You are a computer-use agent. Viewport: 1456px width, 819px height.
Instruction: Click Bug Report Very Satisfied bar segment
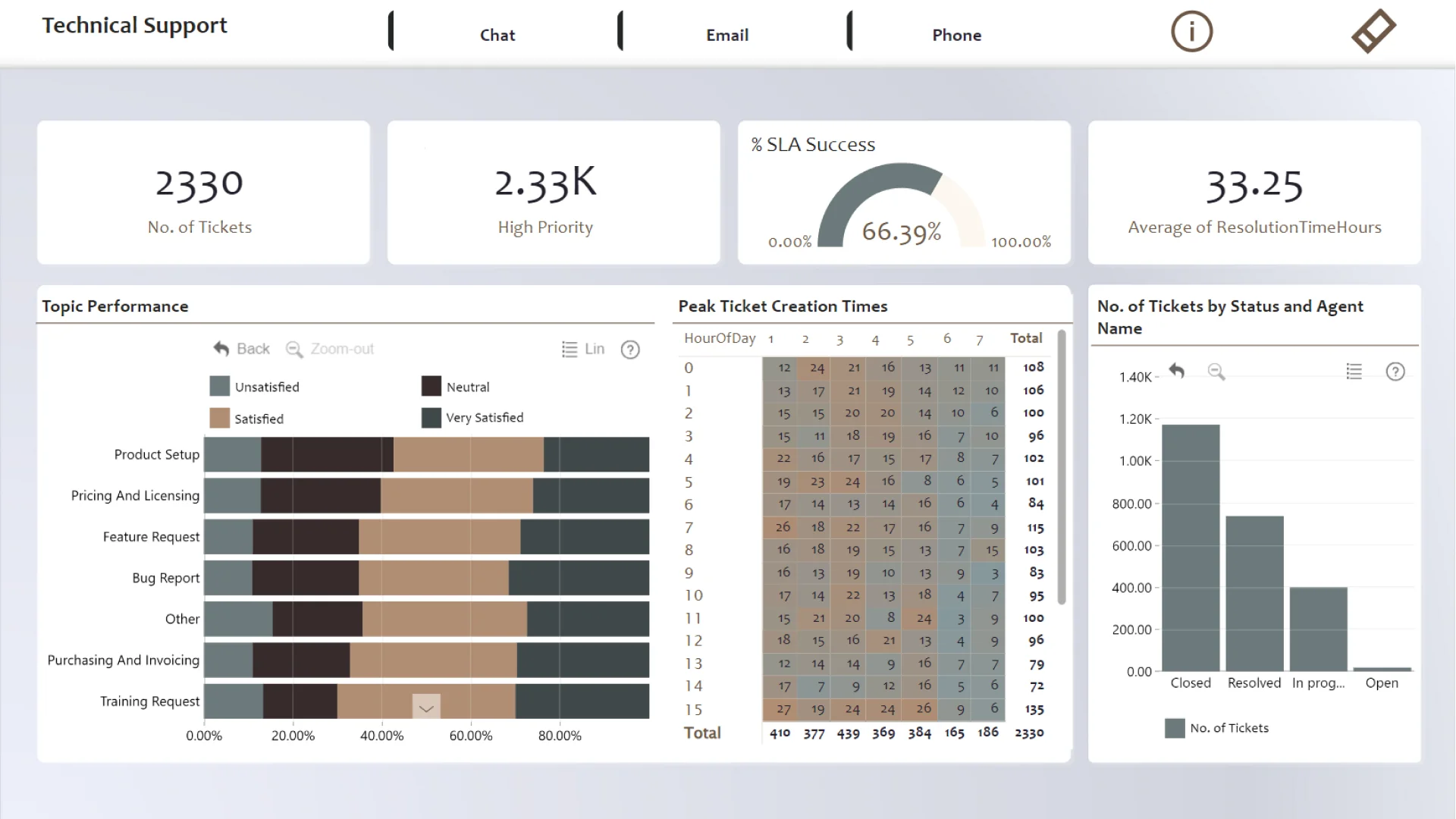click(x=579, y=578)
